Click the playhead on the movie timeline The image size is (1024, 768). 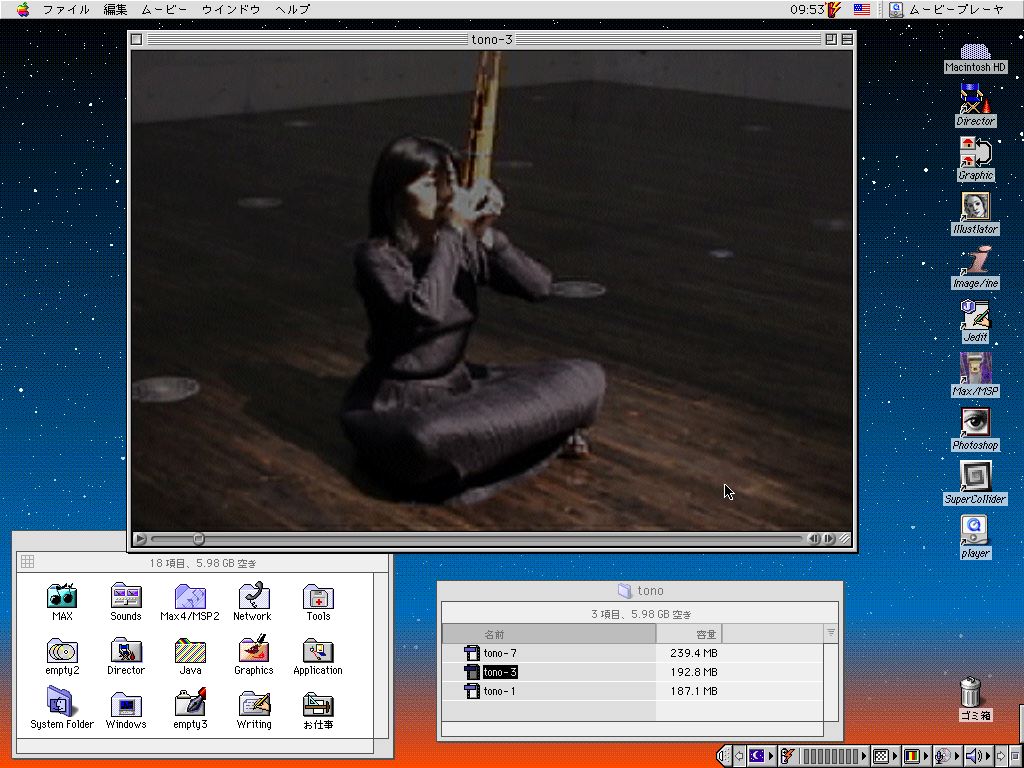pos(198,539)
